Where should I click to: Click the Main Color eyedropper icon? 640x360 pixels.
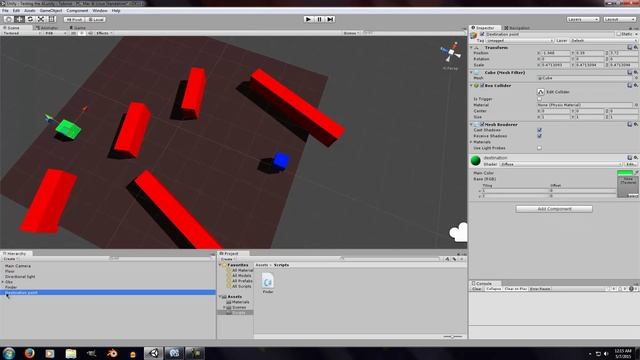(636, 173)
